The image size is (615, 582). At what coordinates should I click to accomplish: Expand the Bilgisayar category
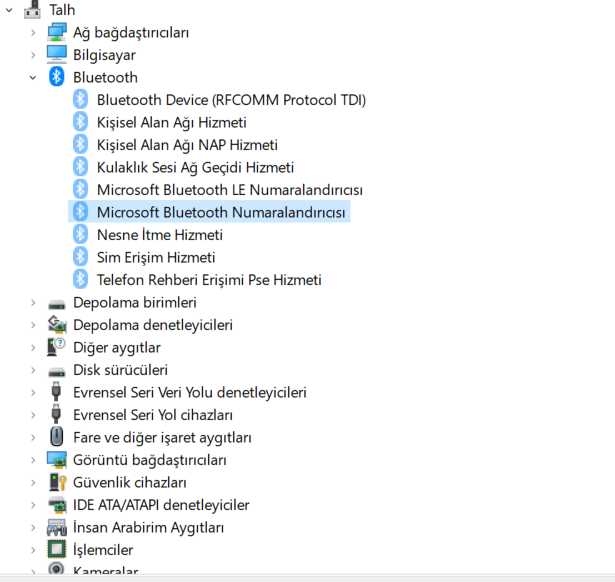(x=33, y=55)
